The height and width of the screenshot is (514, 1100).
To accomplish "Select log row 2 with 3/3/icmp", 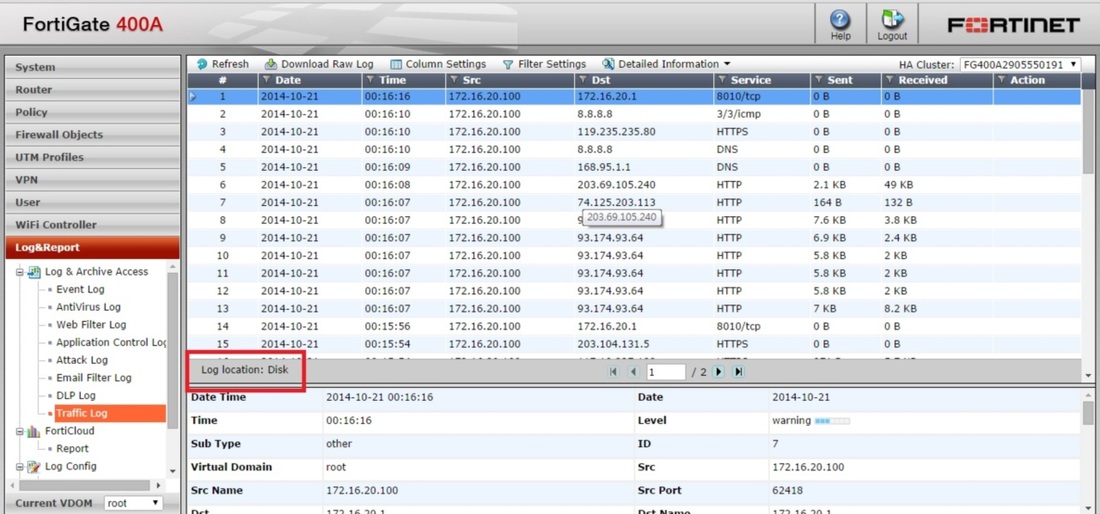I will [x=634, y=114].
